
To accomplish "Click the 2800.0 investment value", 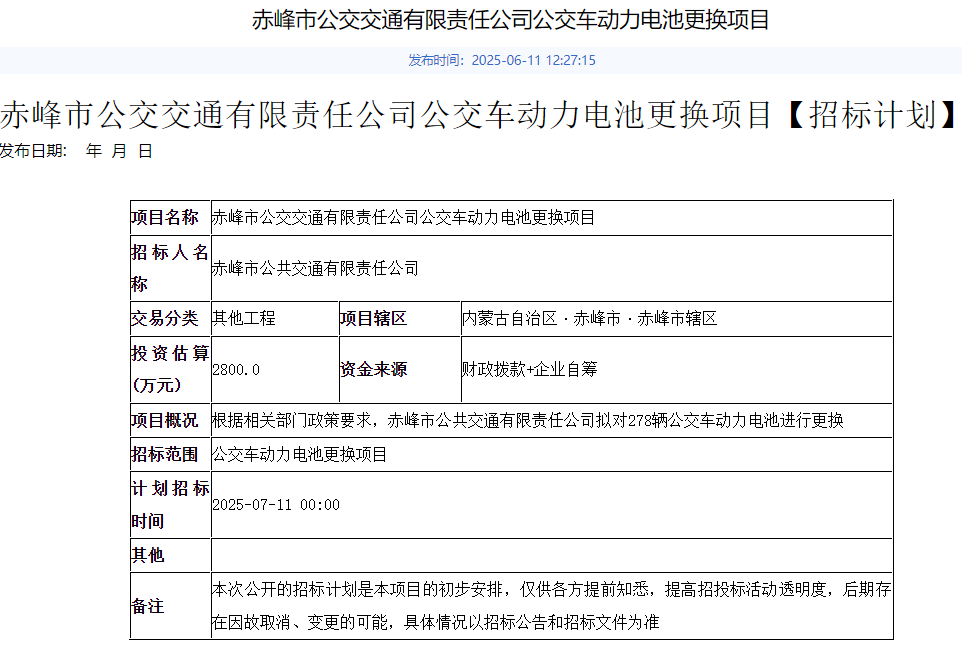I will click(236, 370).
